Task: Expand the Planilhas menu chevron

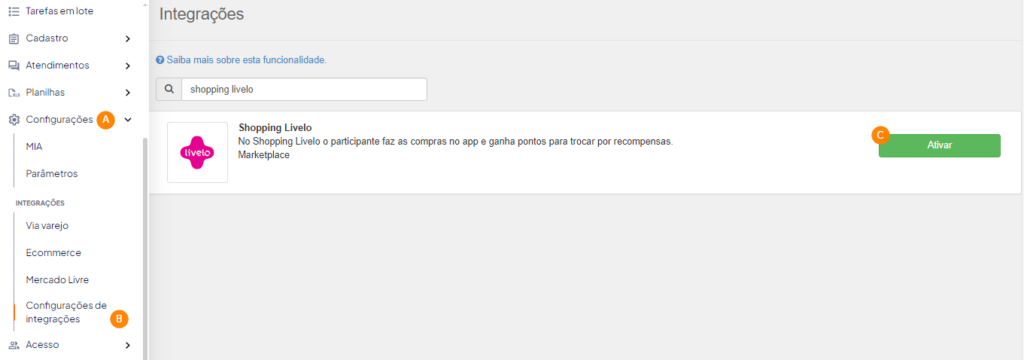Action: tap(128, 93)
